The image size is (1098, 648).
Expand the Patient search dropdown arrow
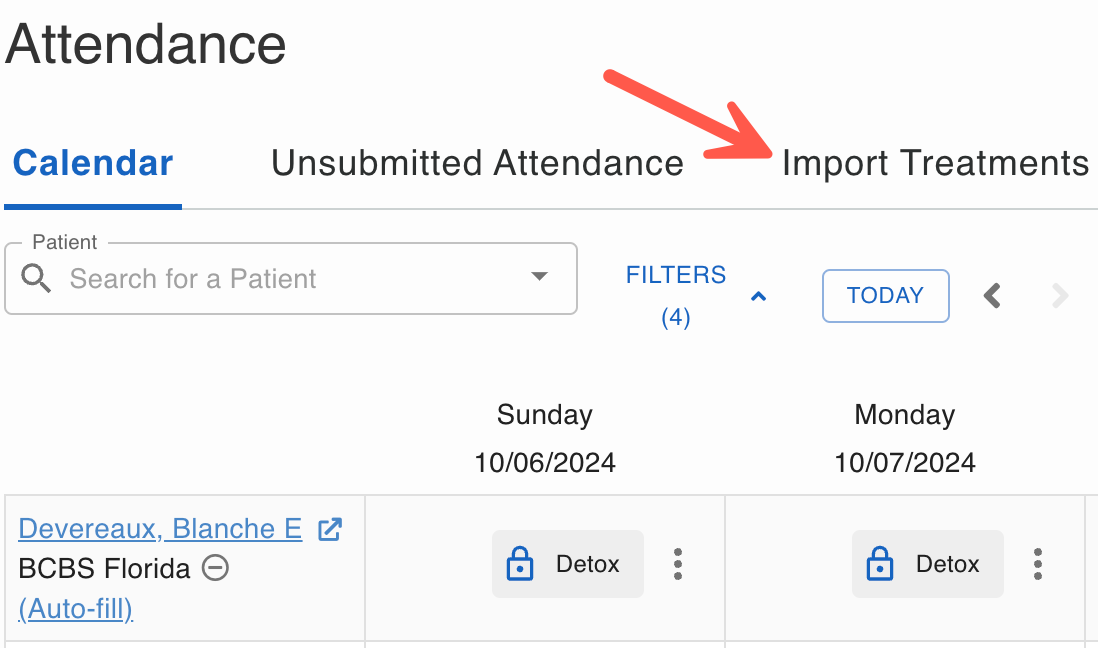(x=538, y=276)
